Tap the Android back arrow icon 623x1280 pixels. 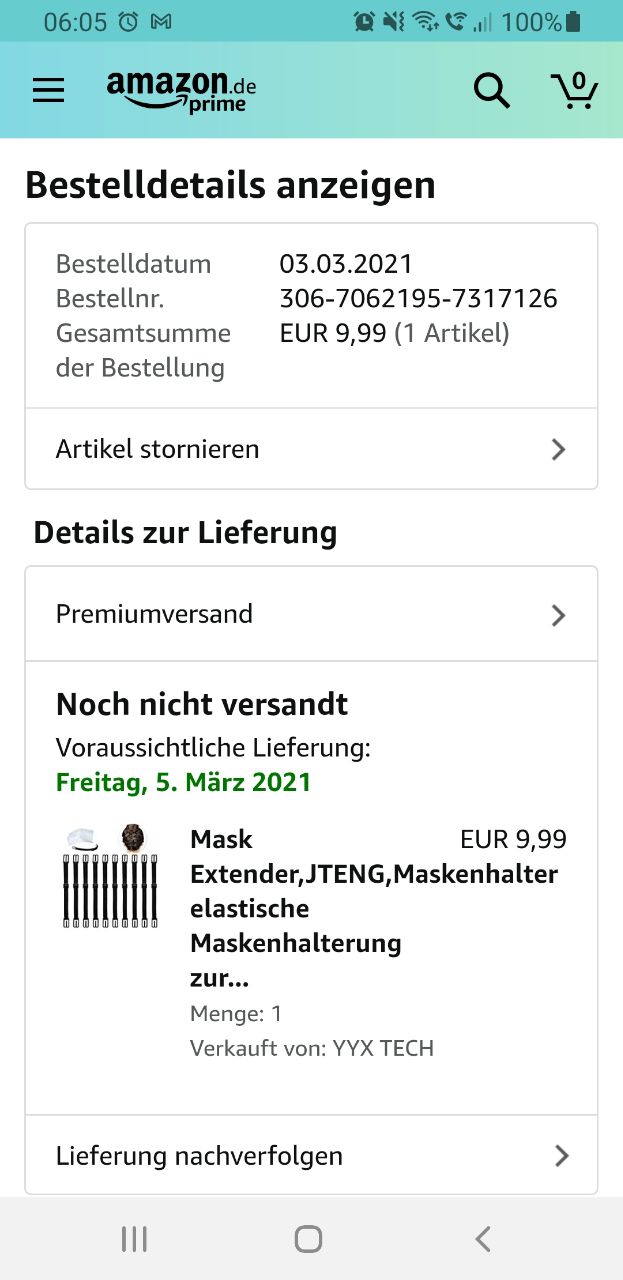point(483,1239)
